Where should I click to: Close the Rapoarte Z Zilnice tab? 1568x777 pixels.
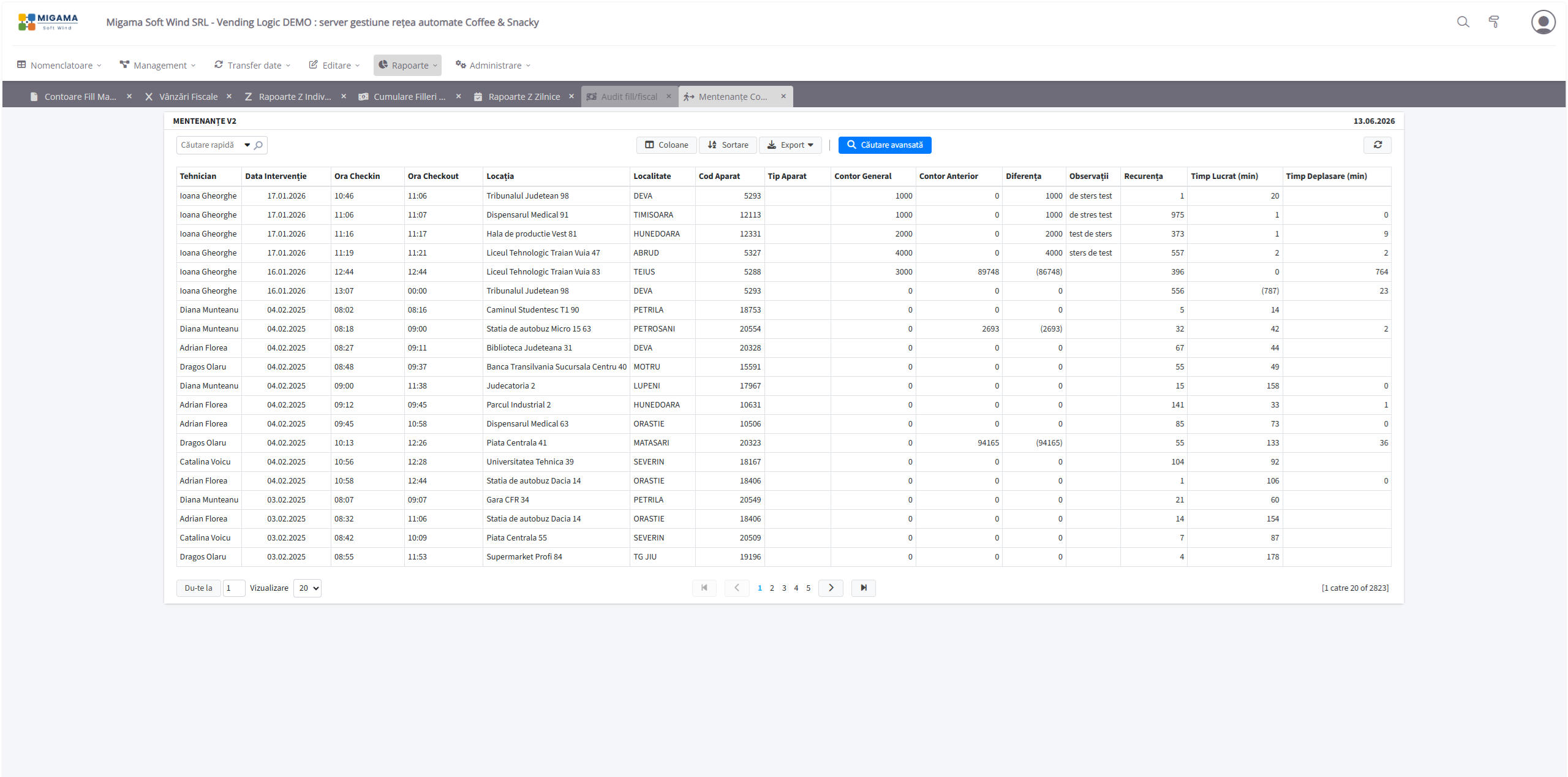(571, 96)
